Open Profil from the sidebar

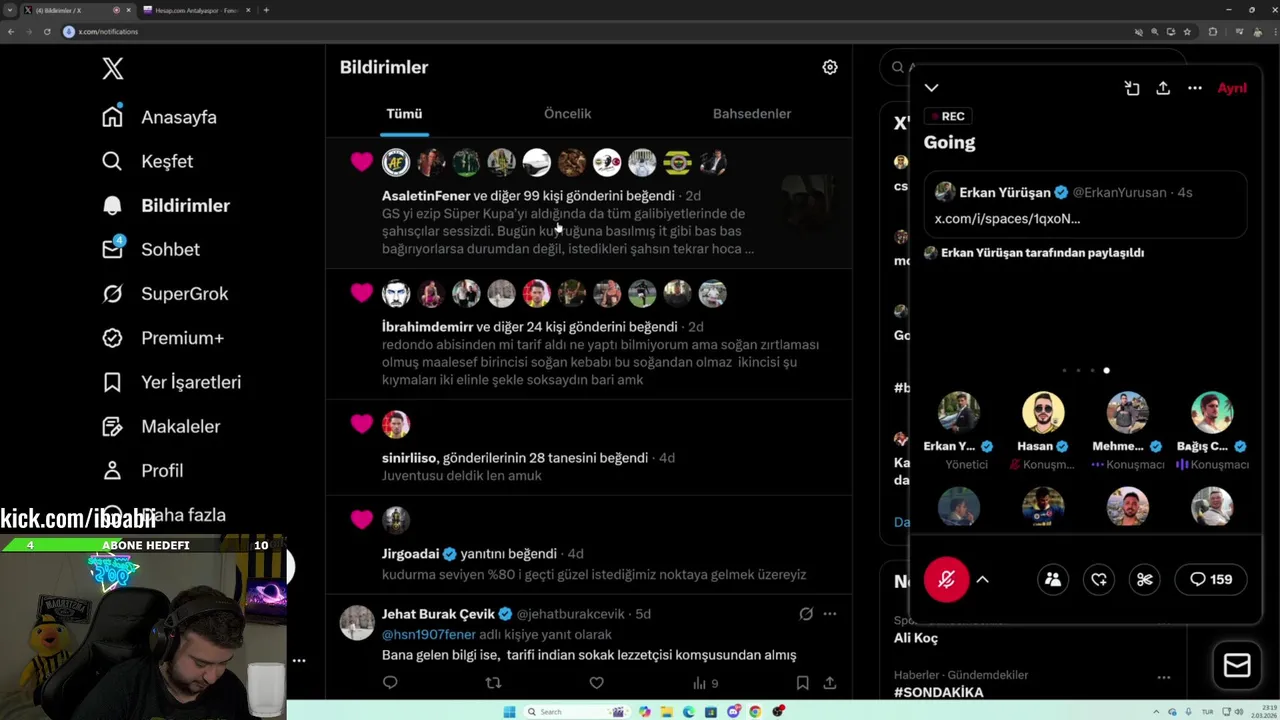tap(143, 470)
